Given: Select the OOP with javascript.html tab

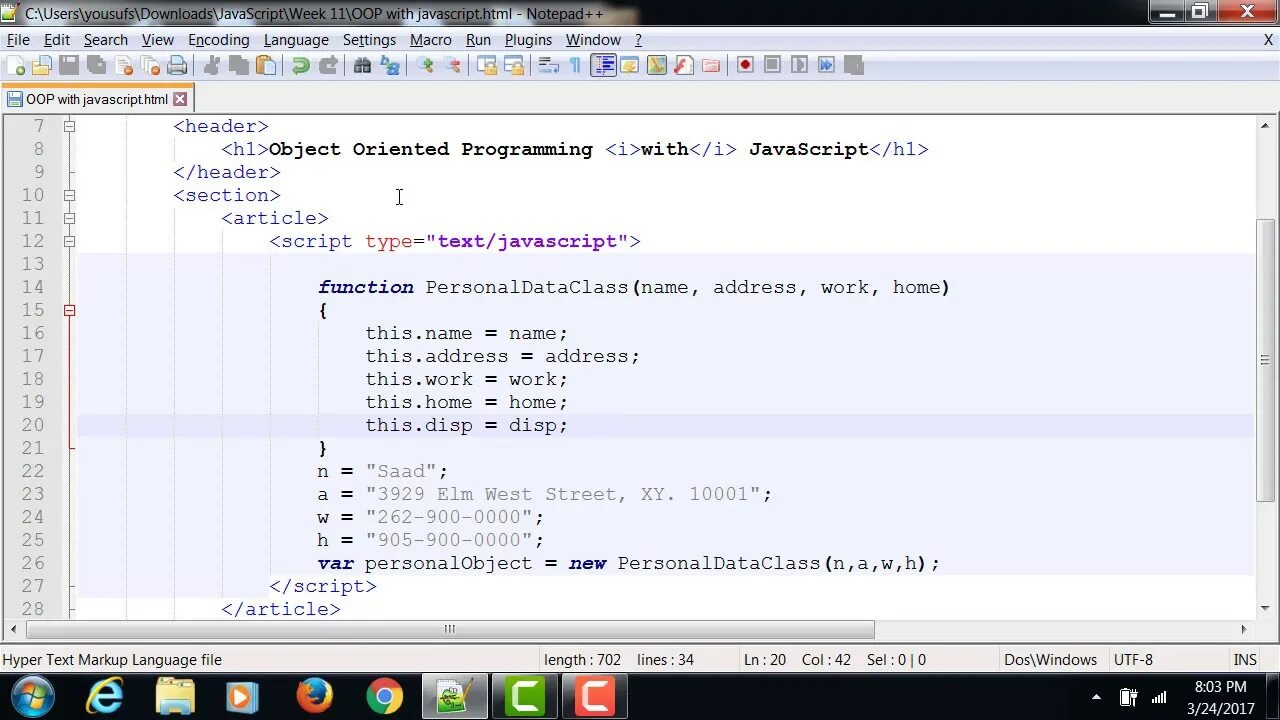Looking at the screenshot, I should pyautogui.click(x=96, y=99).
